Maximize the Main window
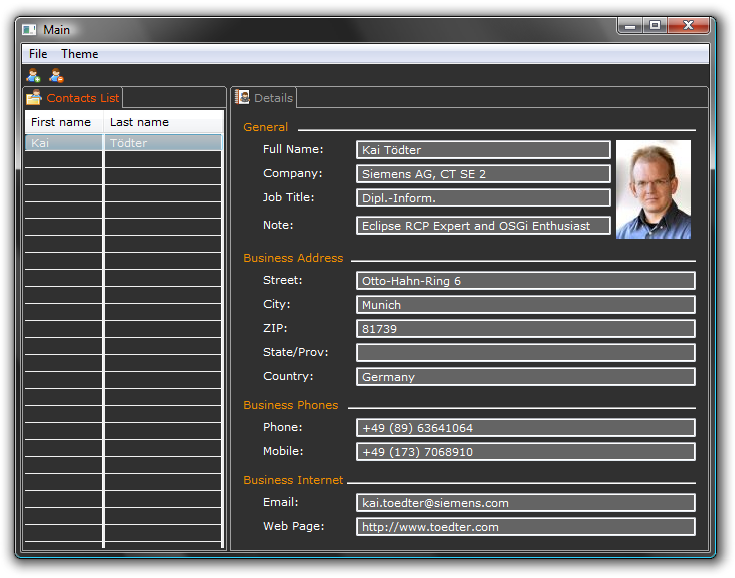 [655, 26]
